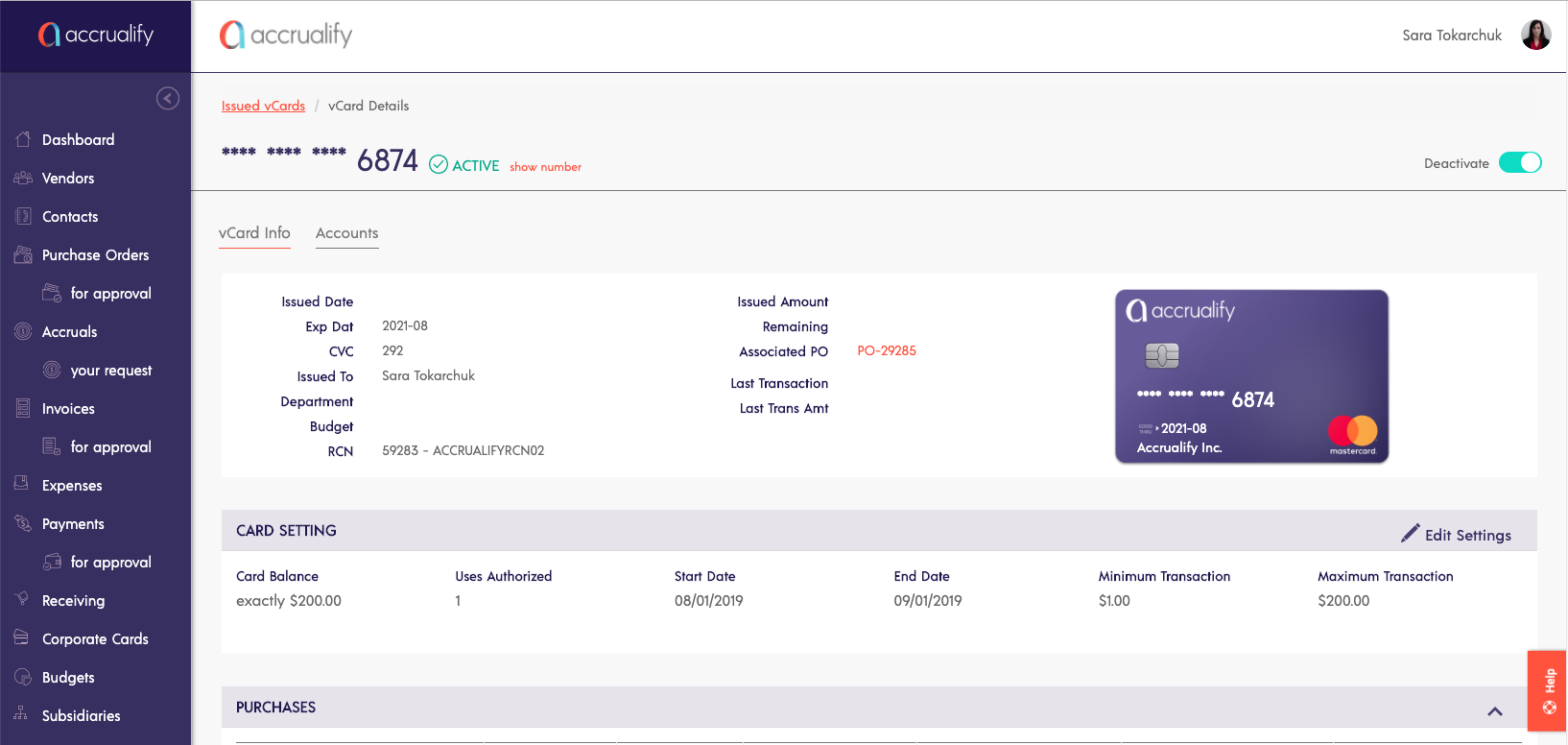1568x745 pixels.
Task: Click show number link
Action: click(545, 167)
